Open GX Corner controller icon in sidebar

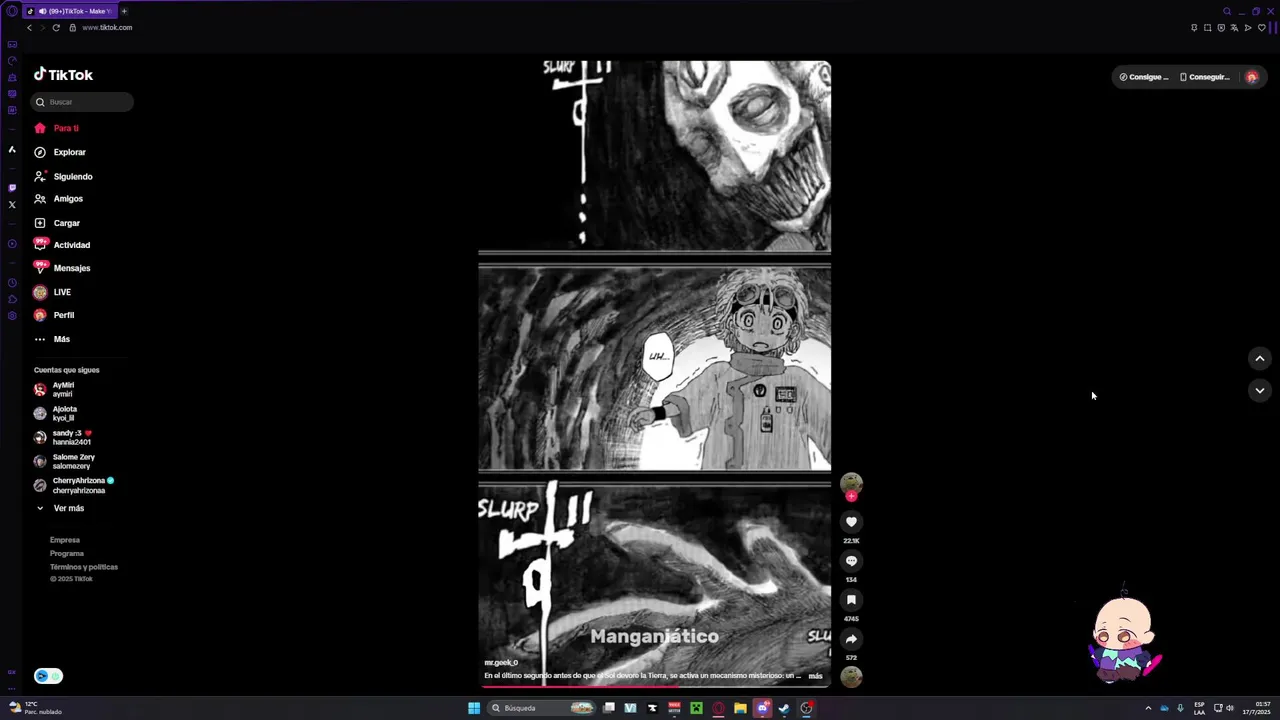click(x=12, y=44)
